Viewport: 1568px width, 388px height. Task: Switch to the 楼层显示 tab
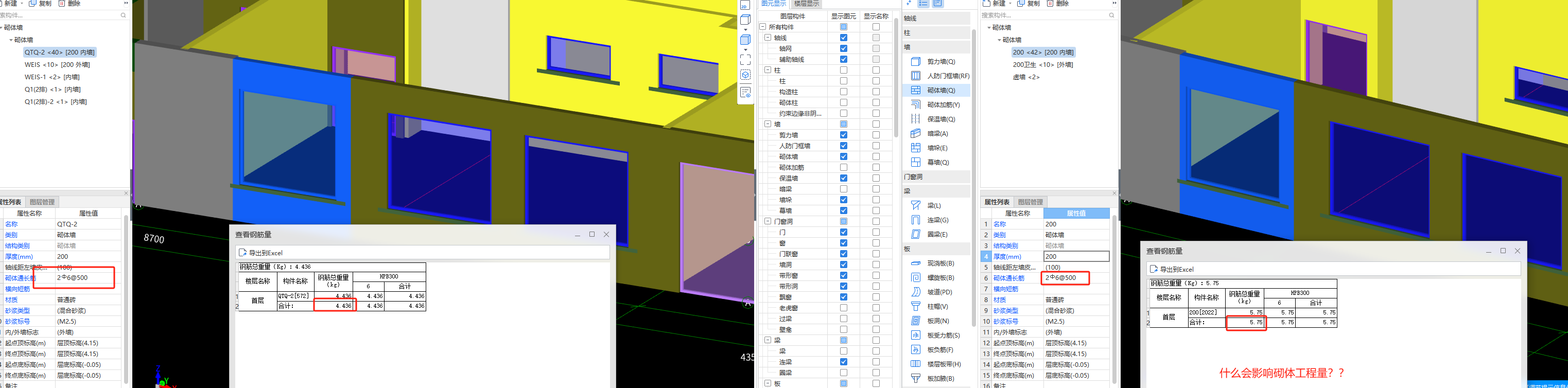(806, 4)
